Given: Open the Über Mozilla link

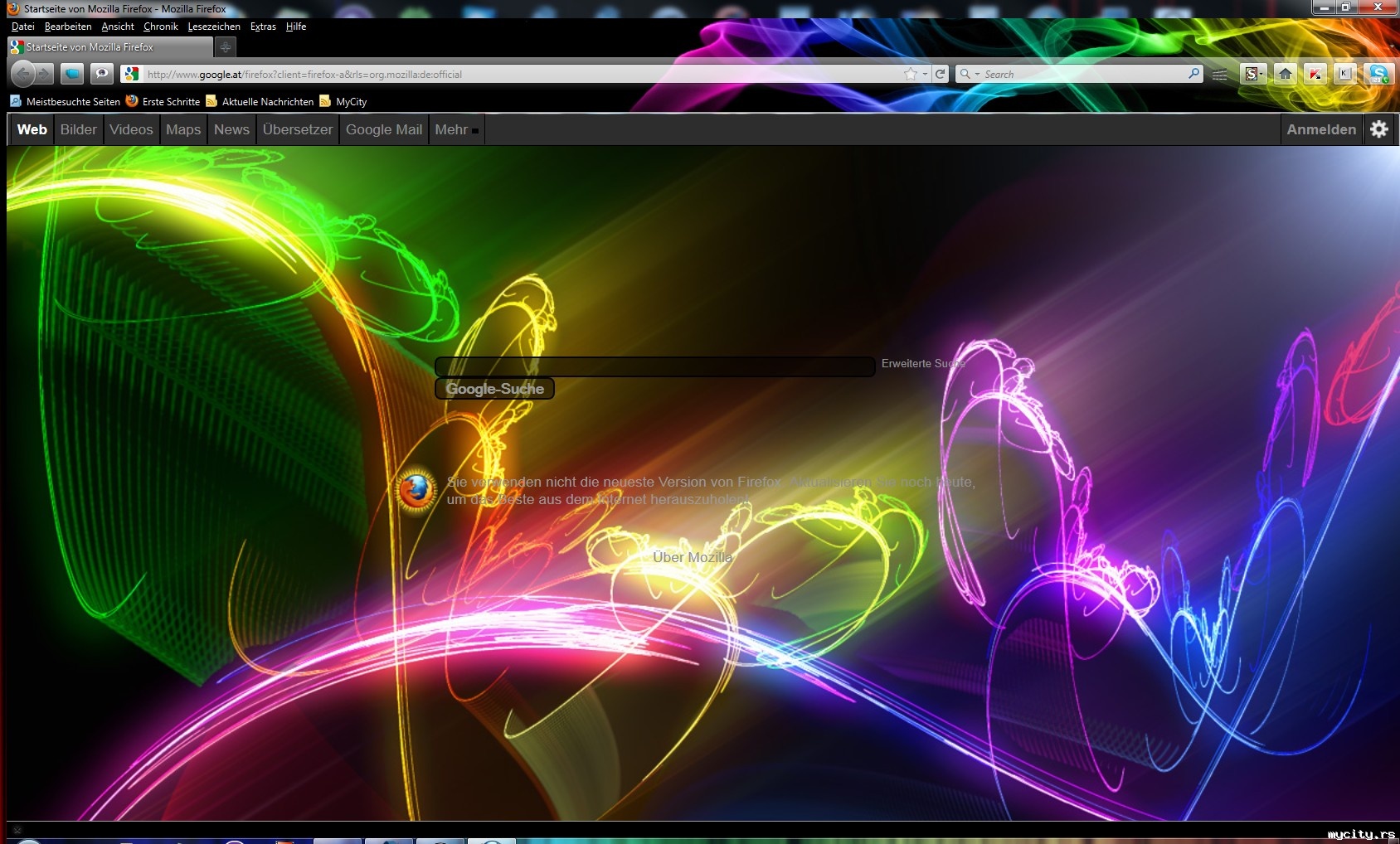Looking at the screenshot, I should click(x=692, y=557).
